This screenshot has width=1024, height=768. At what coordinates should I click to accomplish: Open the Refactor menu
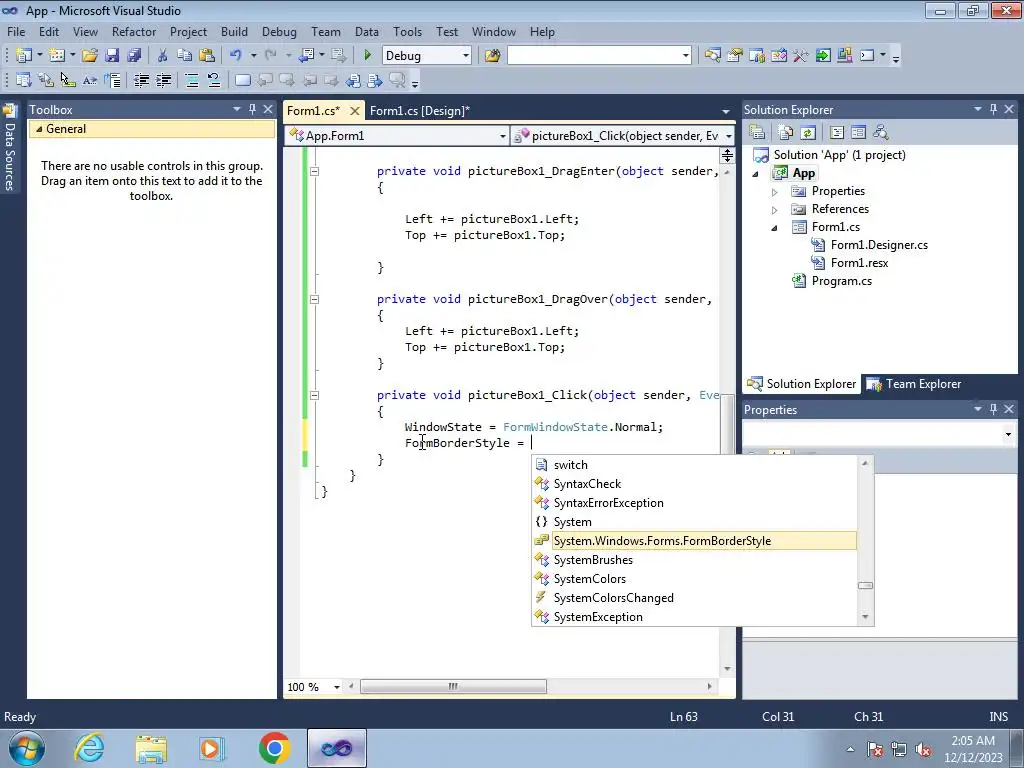pos(134,31)
